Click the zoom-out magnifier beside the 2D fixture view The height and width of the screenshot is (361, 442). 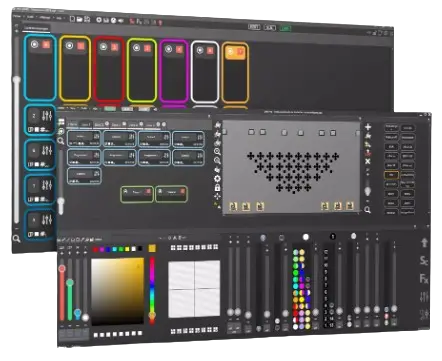[217, 161]
